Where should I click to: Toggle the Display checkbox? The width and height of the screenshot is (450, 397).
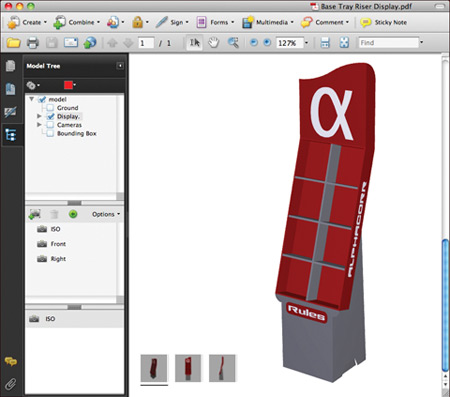coord(50,116)
